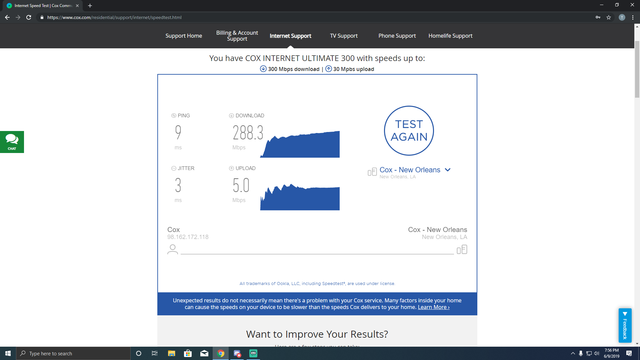This screenshot has height=360, width=640.
Task: Open the taskbar app right of Chrome
Action: (237, 353)
